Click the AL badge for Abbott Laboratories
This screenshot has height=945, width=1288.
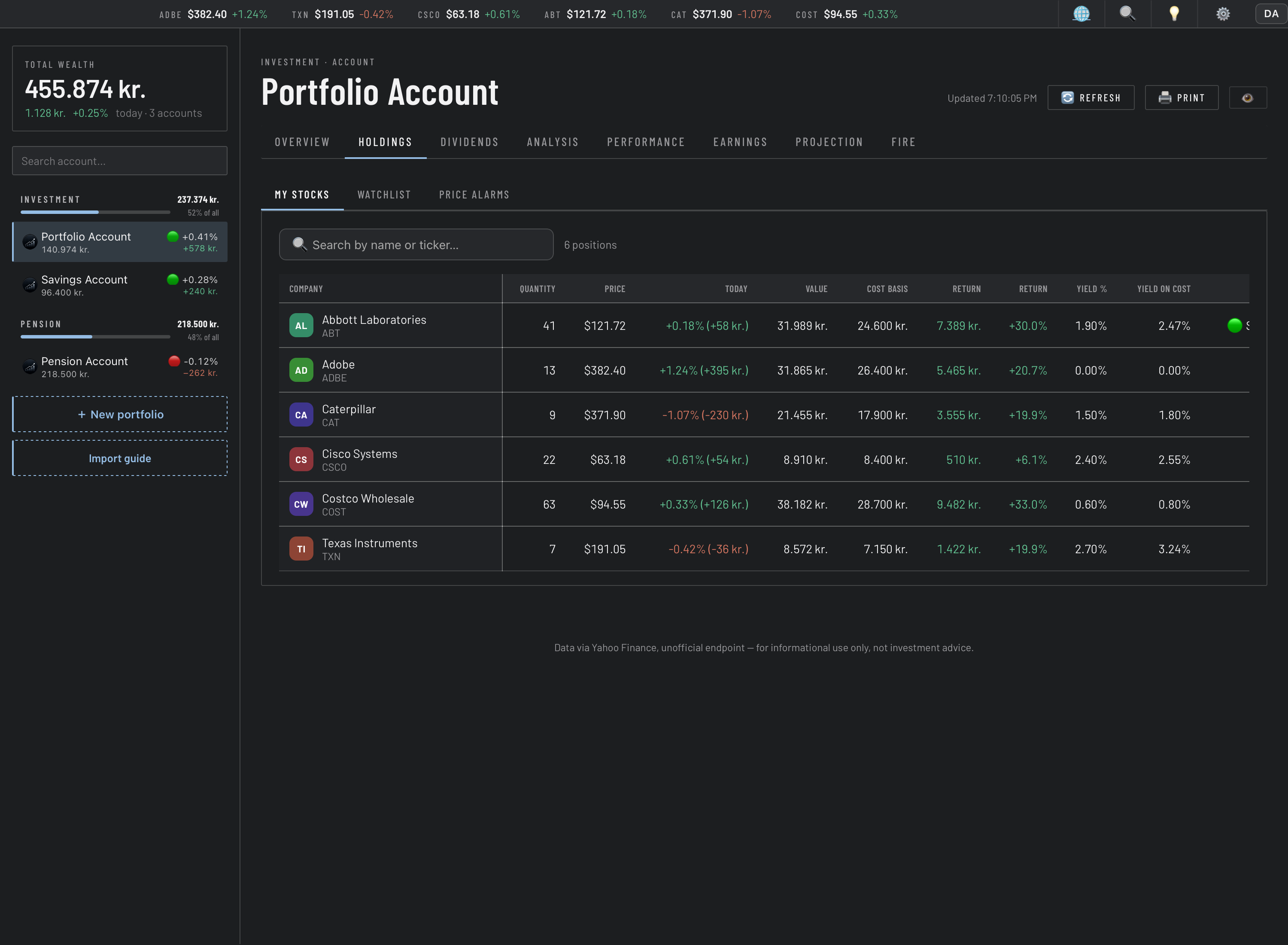click(301, 326)
